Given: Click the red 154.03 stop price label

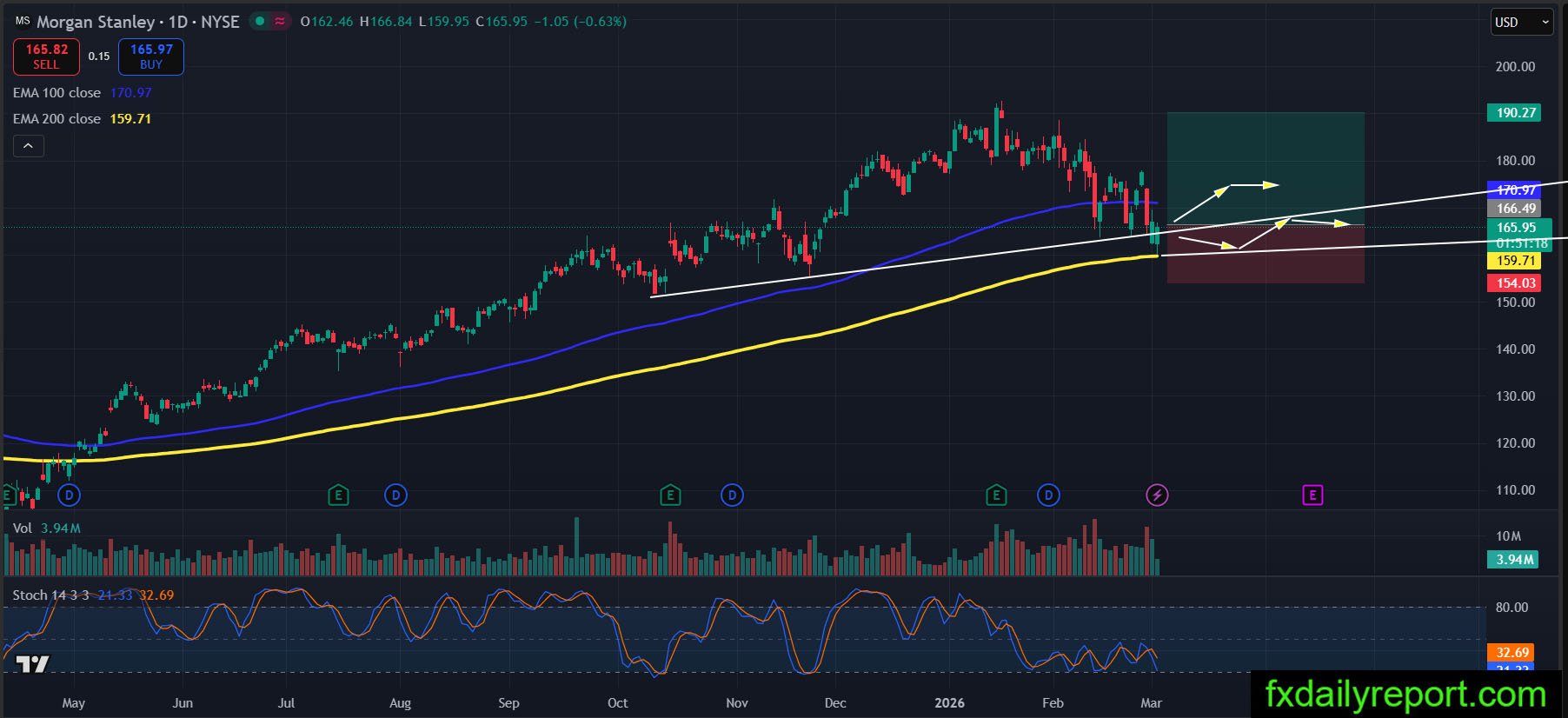Looking at the screenshot, I should [1515, 283].
